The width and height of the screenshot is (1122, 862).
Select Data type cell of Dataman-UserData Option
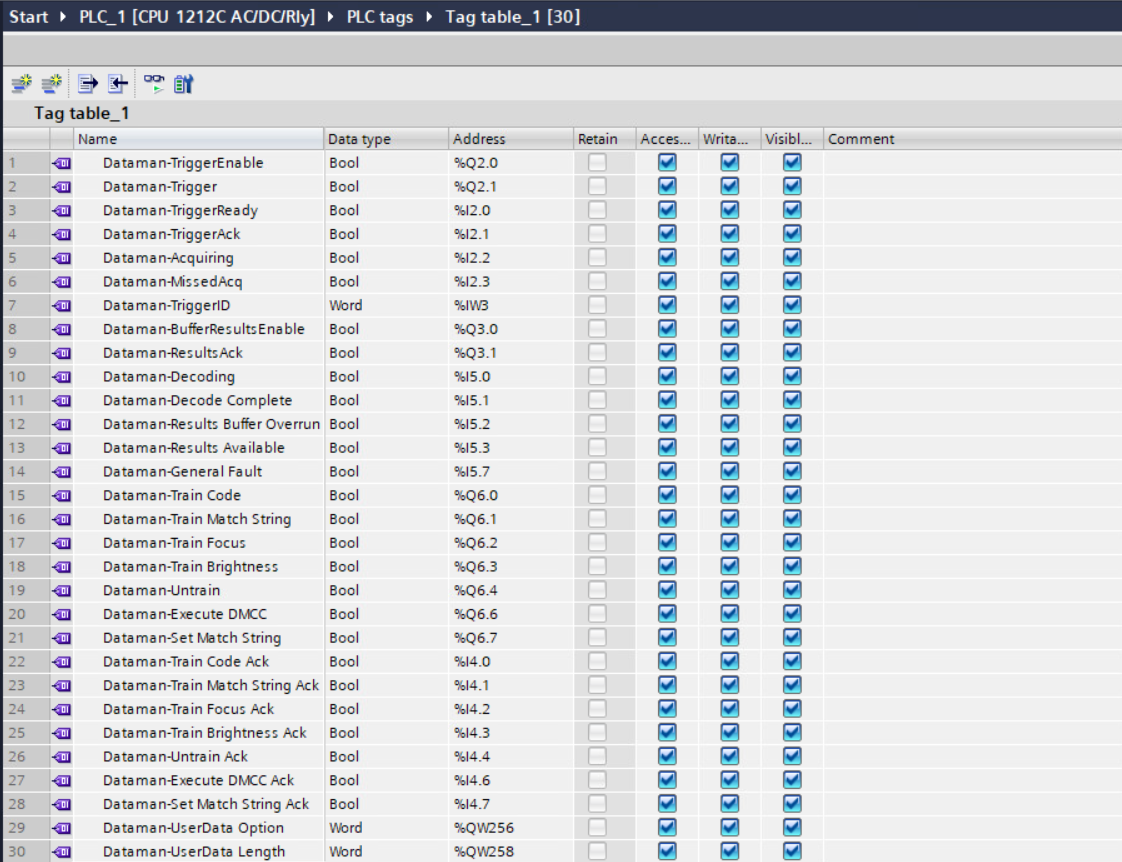[386, 828]
